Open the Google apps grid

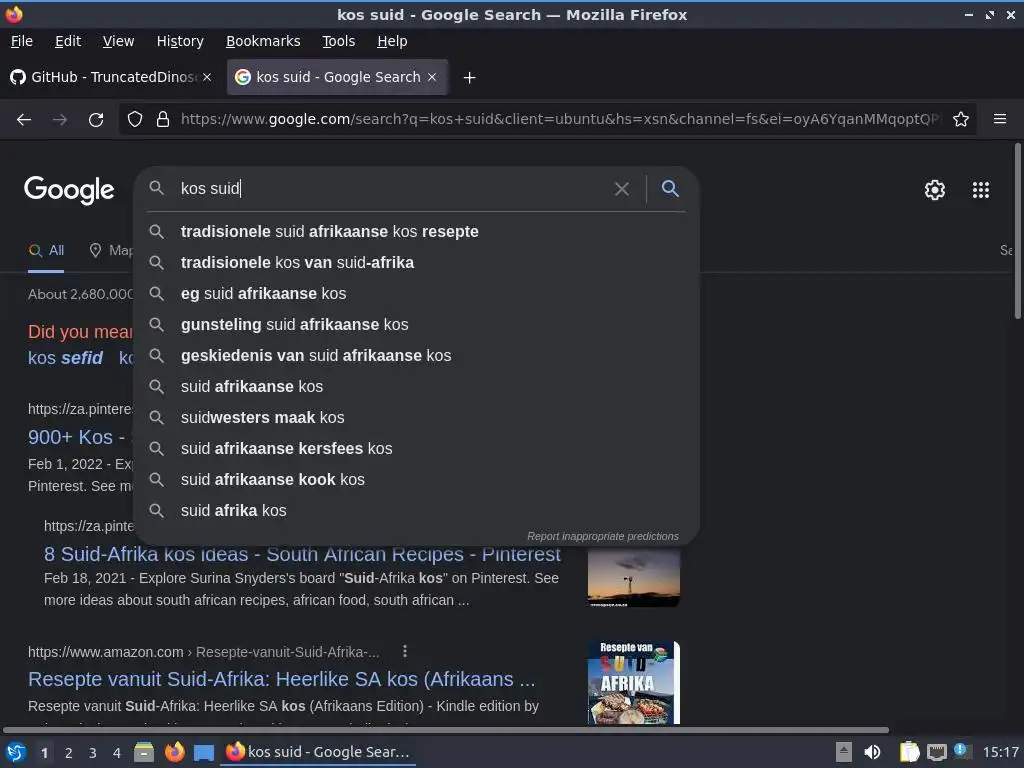(x=981, y=190)
